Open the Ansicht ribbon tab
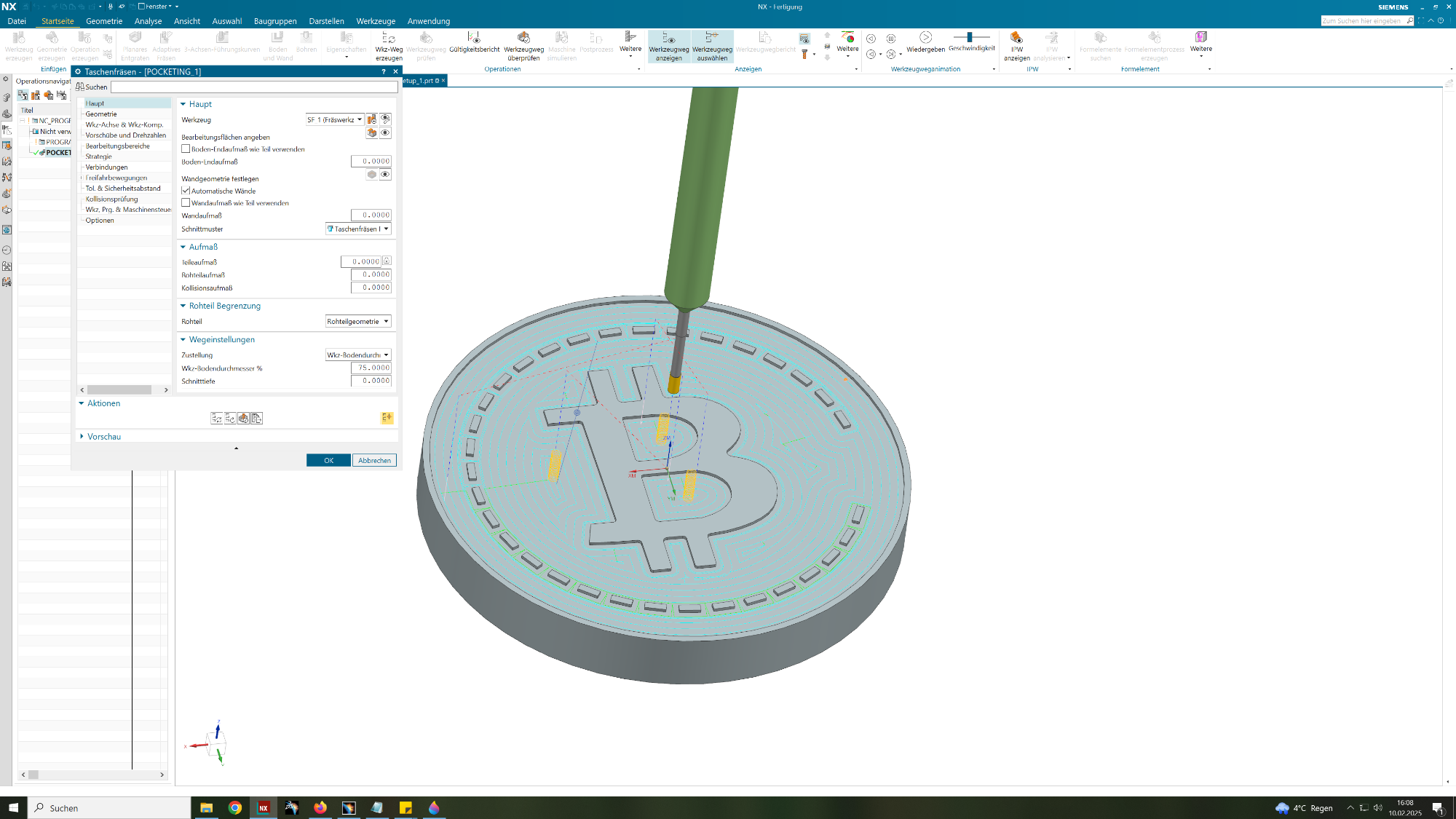Image resolution: width=1456 pixels, height=819 pixels. click(187, 21)
